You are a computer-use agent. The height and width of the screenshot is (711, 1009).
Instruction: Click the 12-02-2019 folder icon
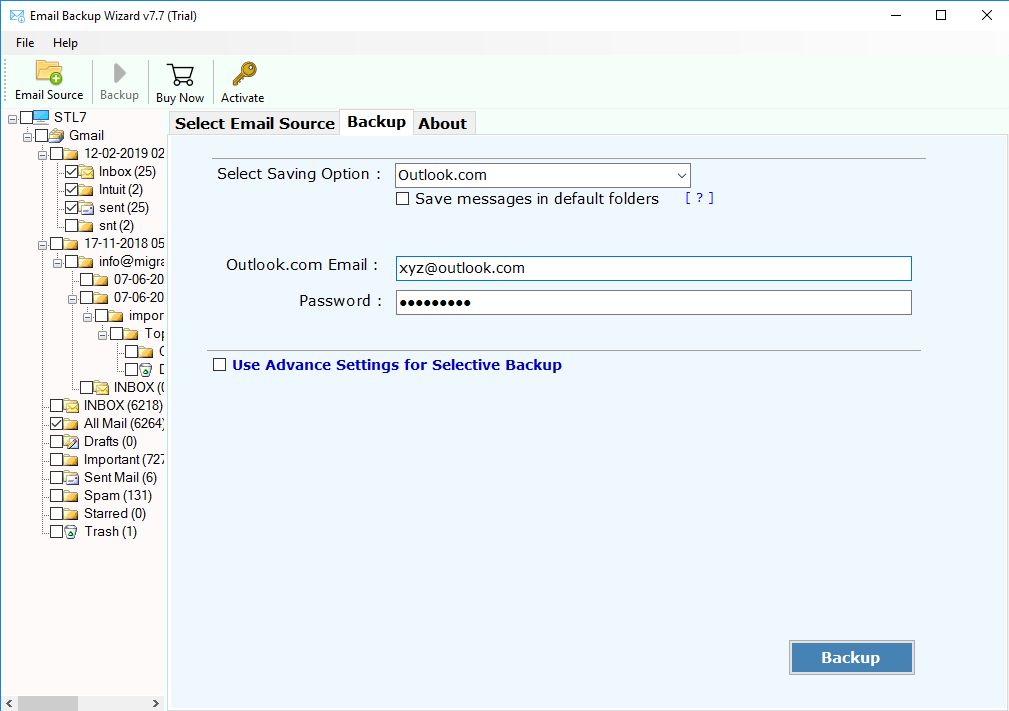(x=71, y=154)
